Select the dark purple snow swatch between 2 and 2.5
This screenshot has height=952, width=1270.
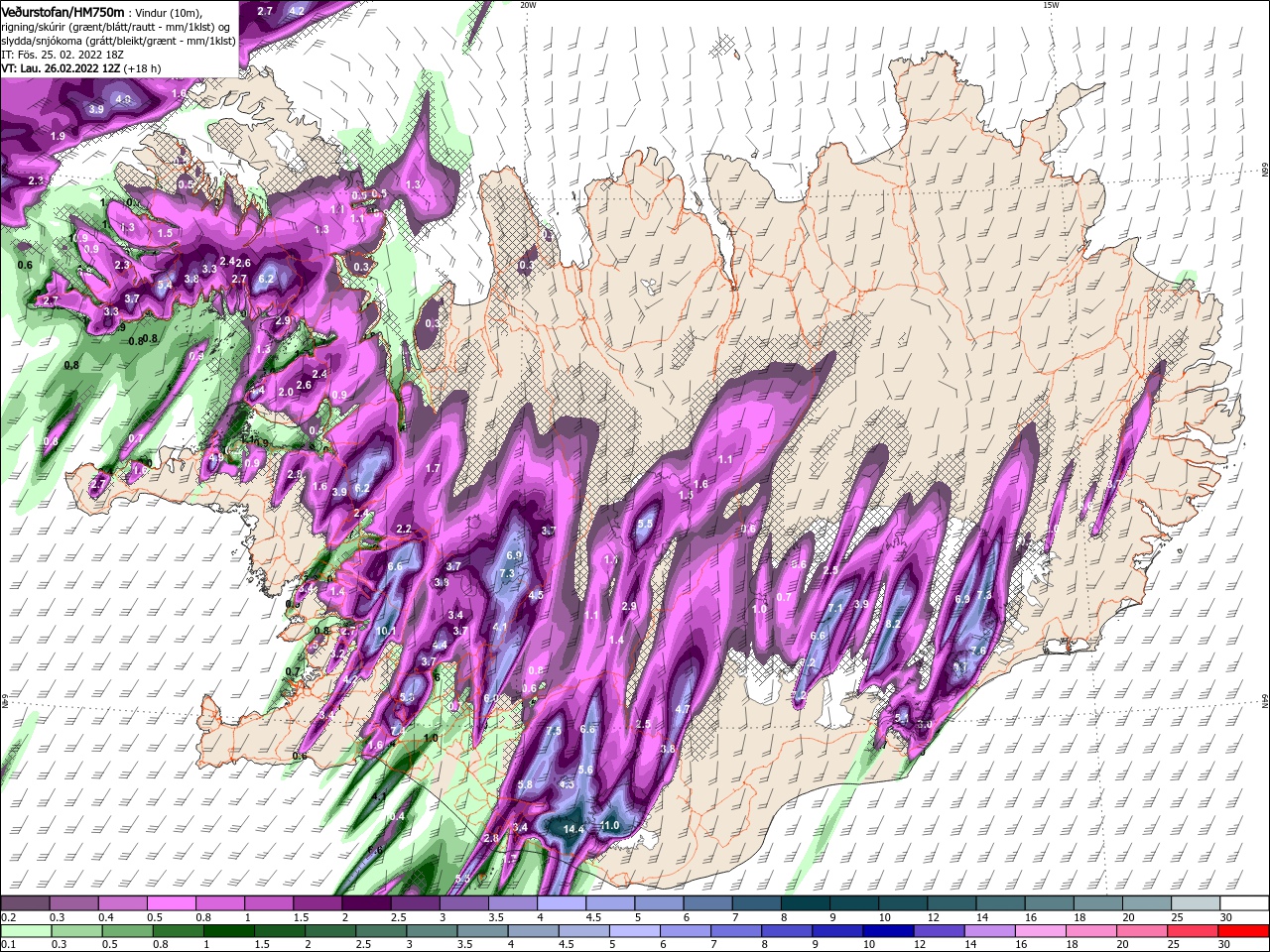(366, 904)
